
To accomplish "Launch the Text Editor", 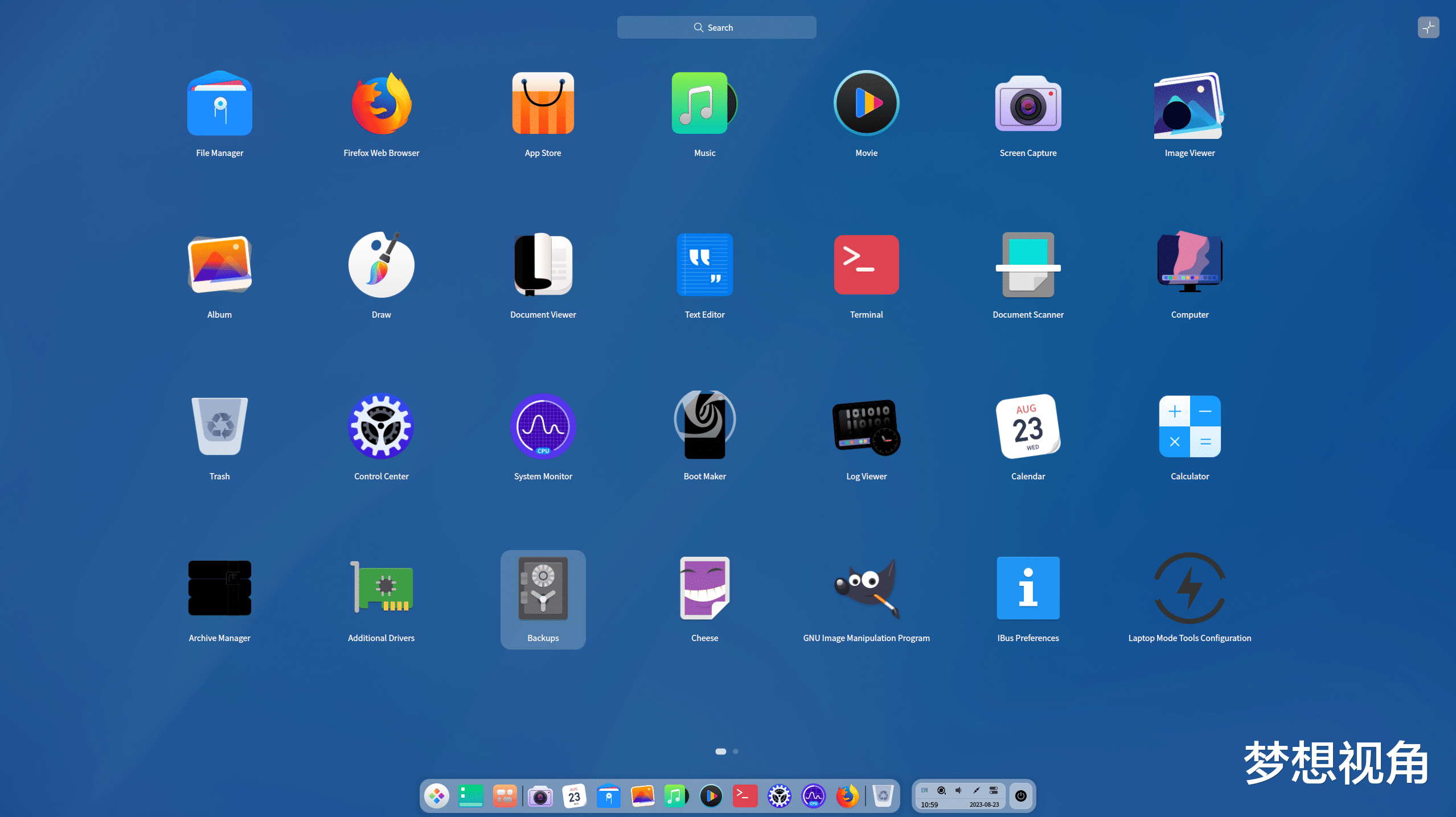I will tap(704, 265).
